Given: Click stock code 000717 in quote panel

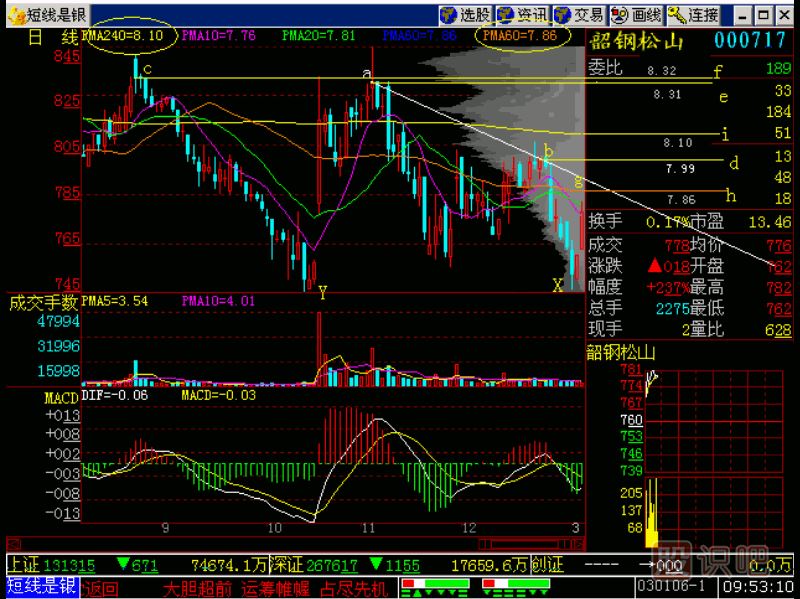Looking at the screenshot, I should pos(753,40).
